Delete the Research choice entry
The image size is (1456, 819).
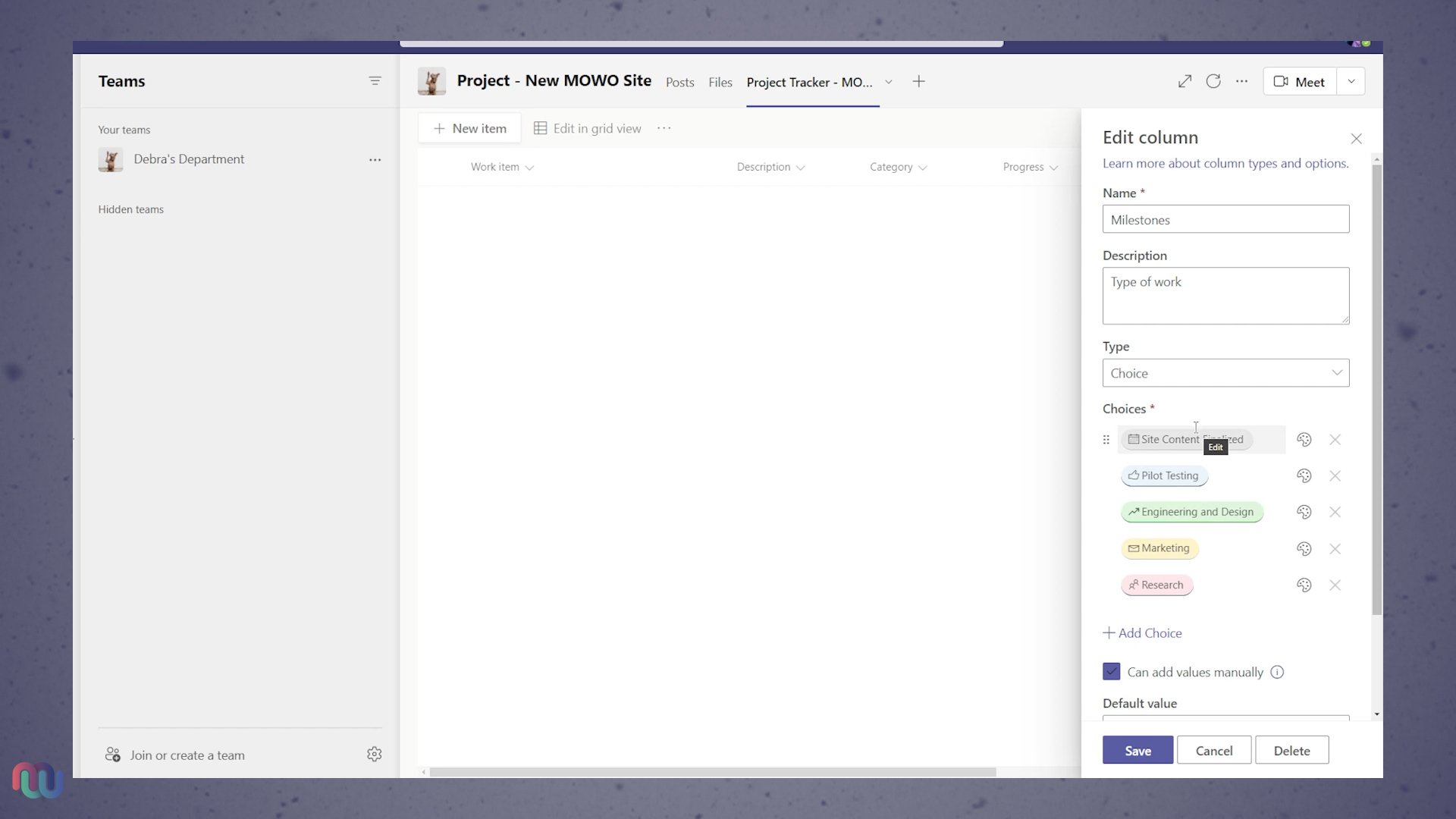pos(1336,585)
